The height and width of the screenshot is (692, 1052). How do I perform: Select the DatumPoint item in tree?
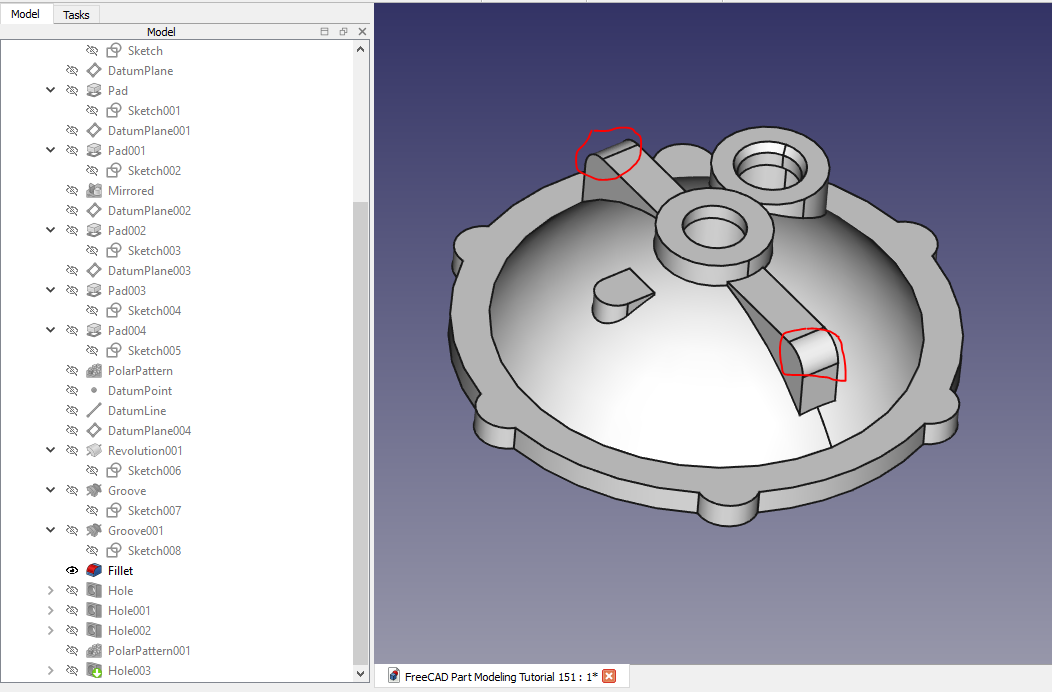(x=139, y=391)
